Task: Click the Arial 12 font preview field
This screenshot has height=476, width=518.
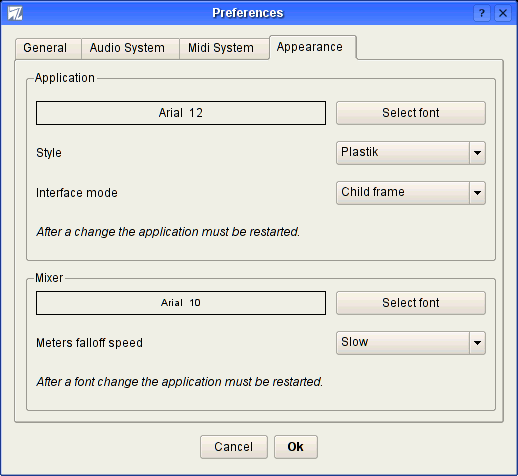Action: tap(181, 113)
